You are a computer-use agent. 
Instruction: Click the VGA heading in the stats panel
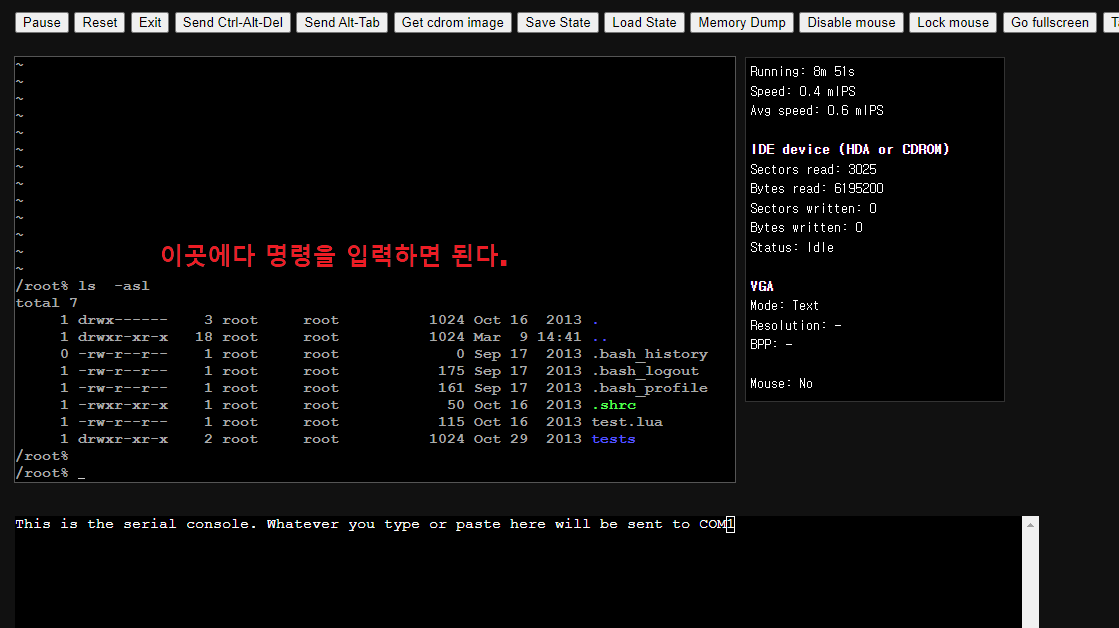[761, 286]
